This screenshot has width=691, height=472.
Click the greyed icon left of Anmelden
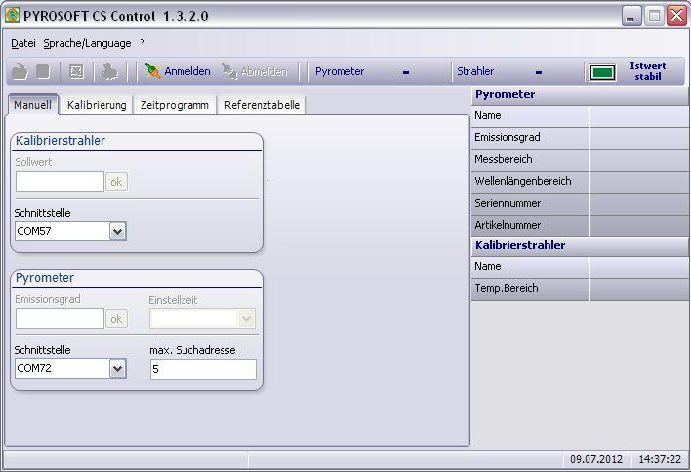tap(110, 72)
